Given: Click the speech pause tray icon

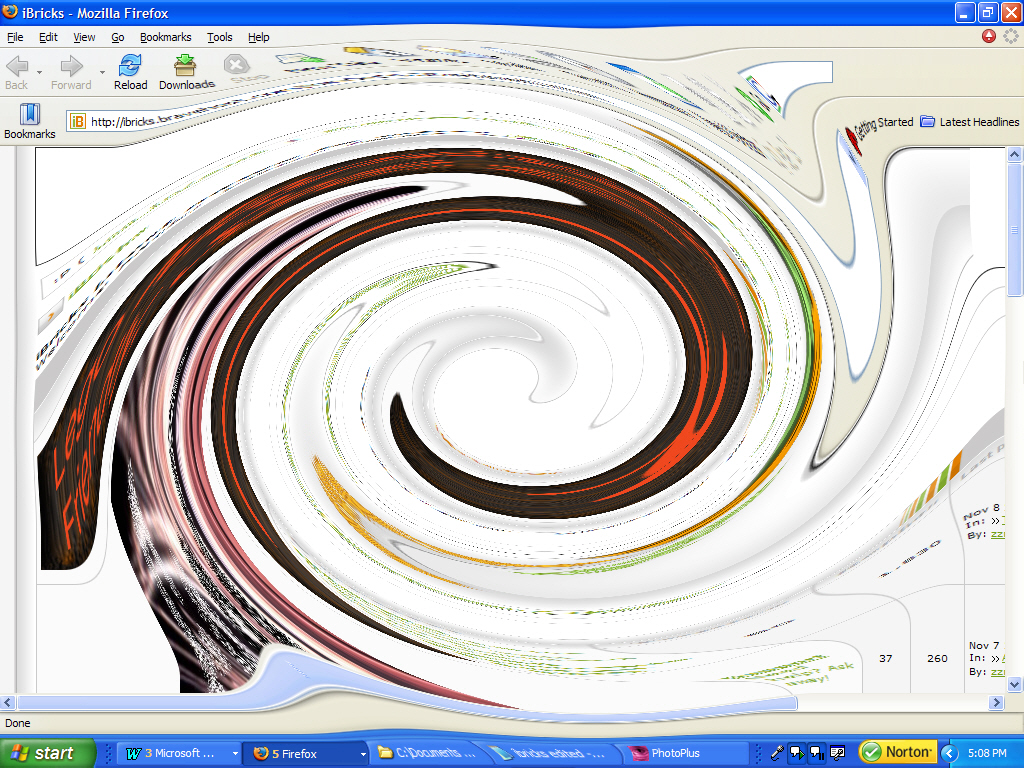Looking at the screenshot, I should (x=817, y=753).
